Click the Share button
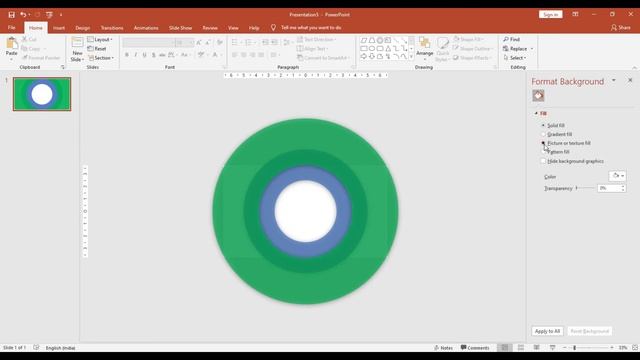This screenshot has height=360, width=640. [620, 28]
